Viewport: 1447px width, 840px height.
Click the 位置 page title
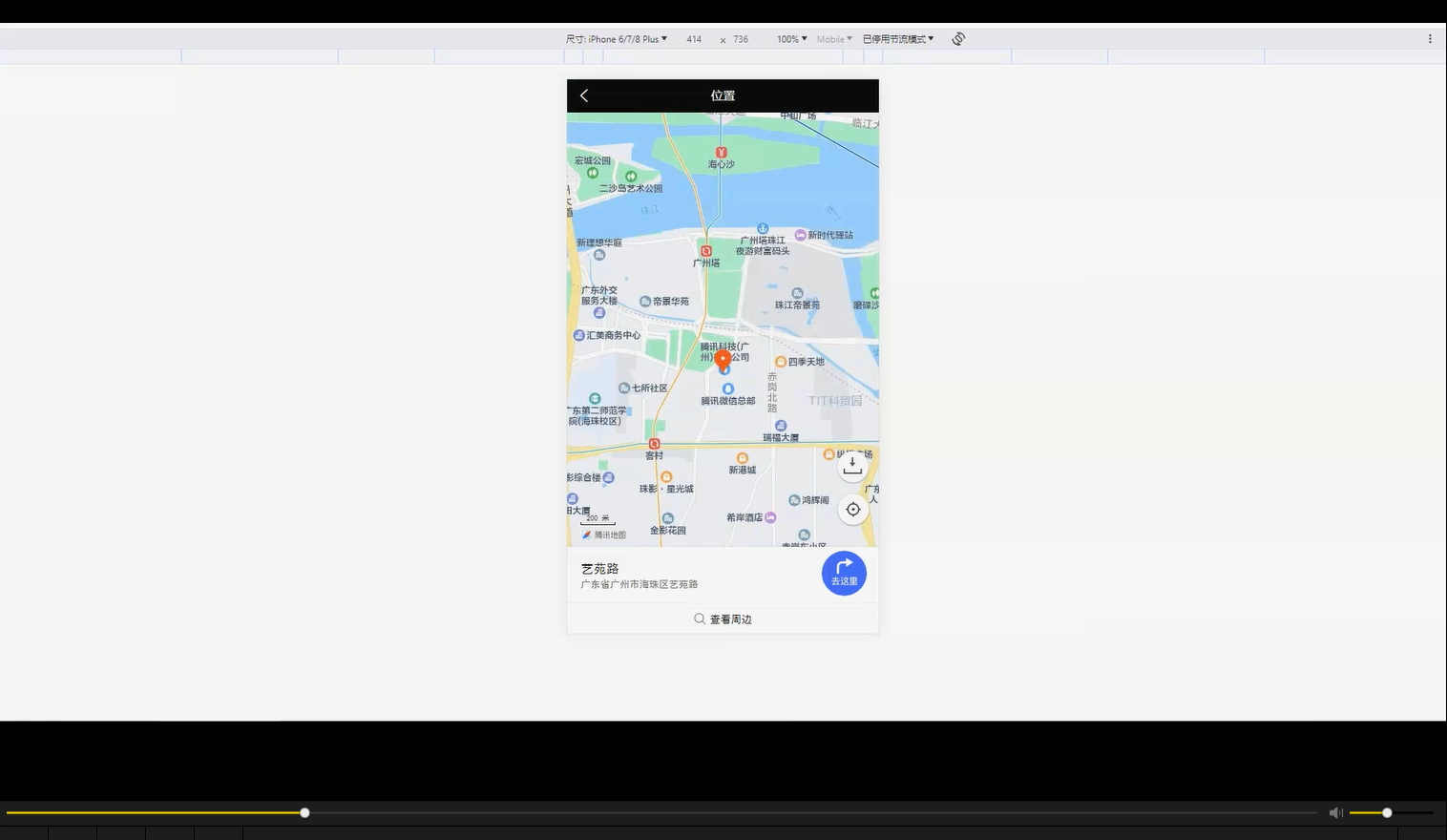tap(723, 95)
